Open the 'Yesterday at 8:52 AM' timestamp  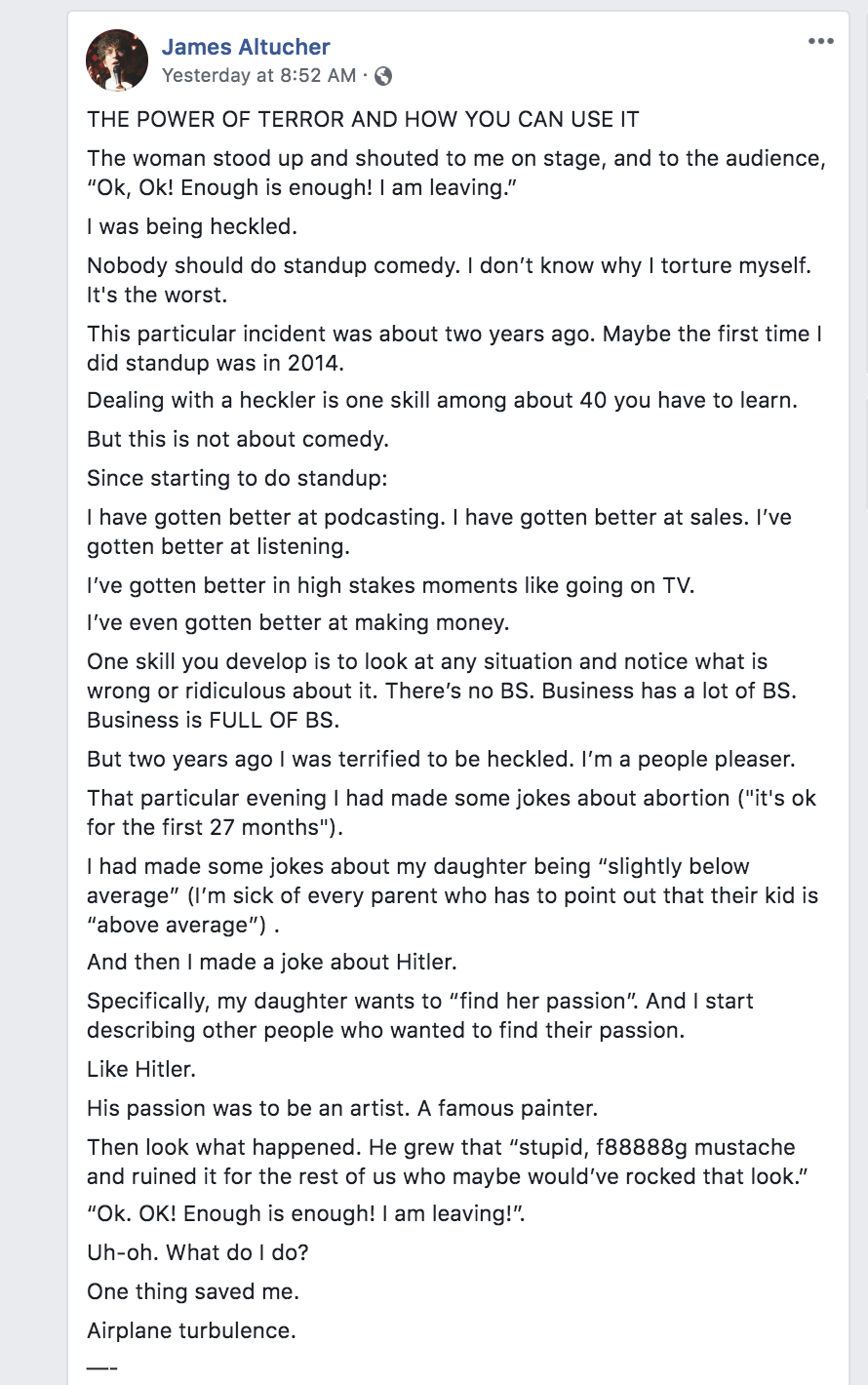point(258,76)
